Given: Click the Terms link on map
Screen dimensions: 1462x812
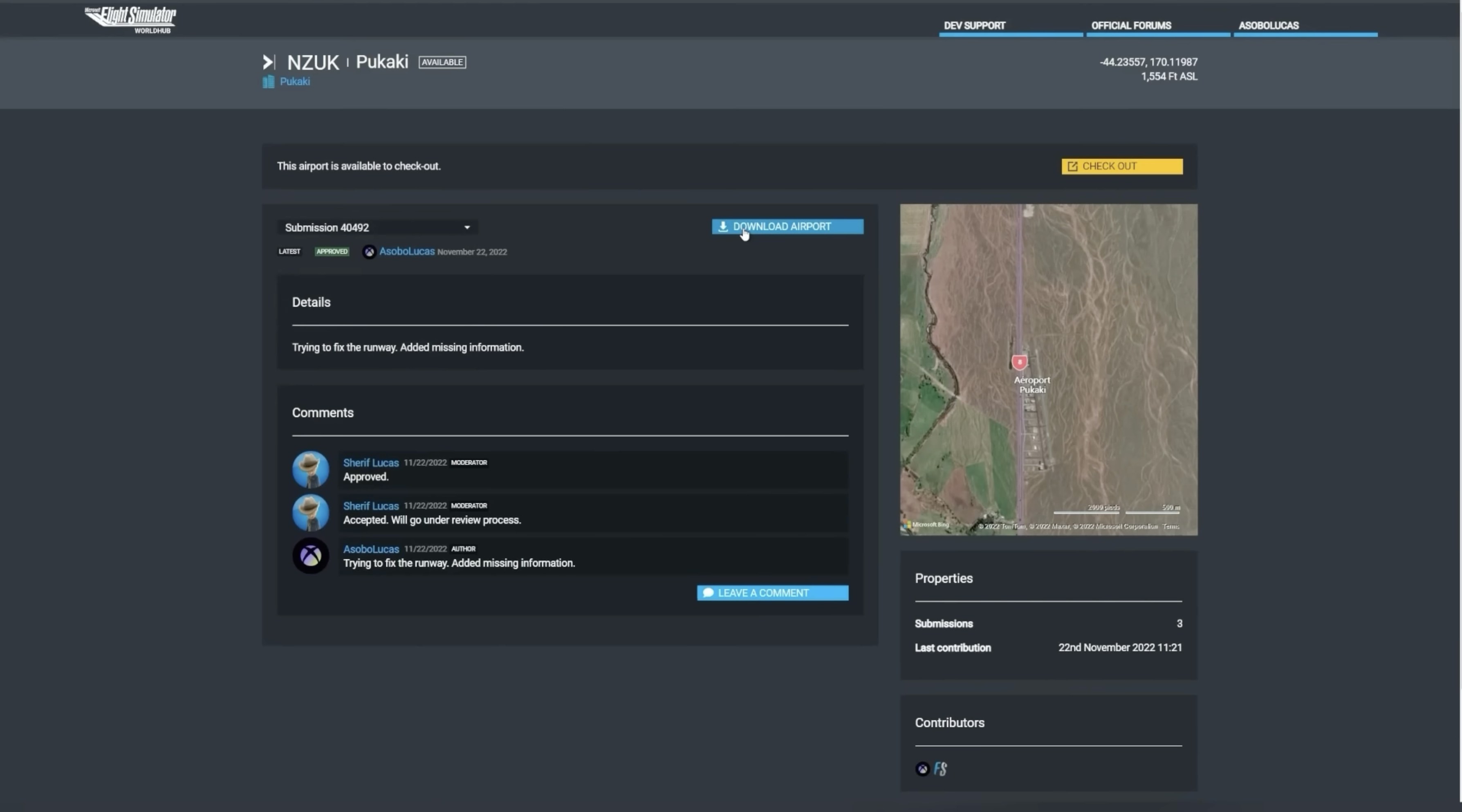Looking at the screenshot, I should [1170, 527].
